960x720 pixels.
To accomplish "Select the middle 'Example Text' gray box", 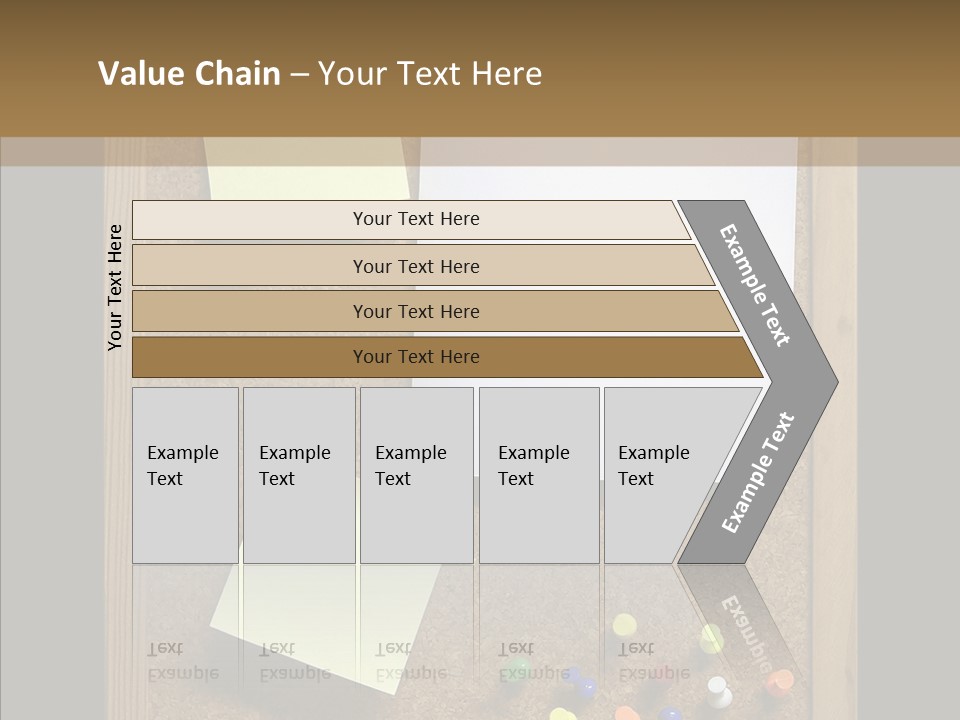I will [x=416, y=475].
